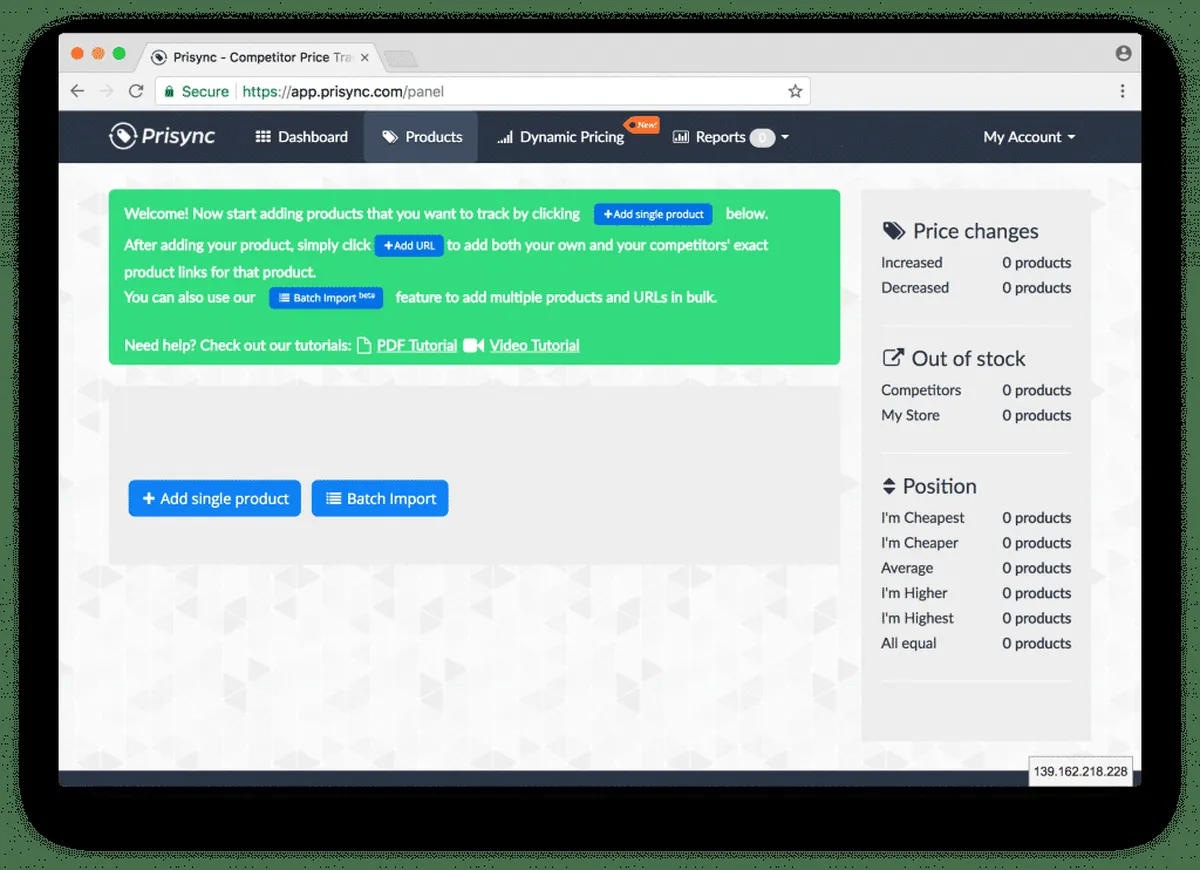Reload the page
Image resolution: width=1200 pixels, height=870 pixels.
pyautogui.click(x=136, y=91)
